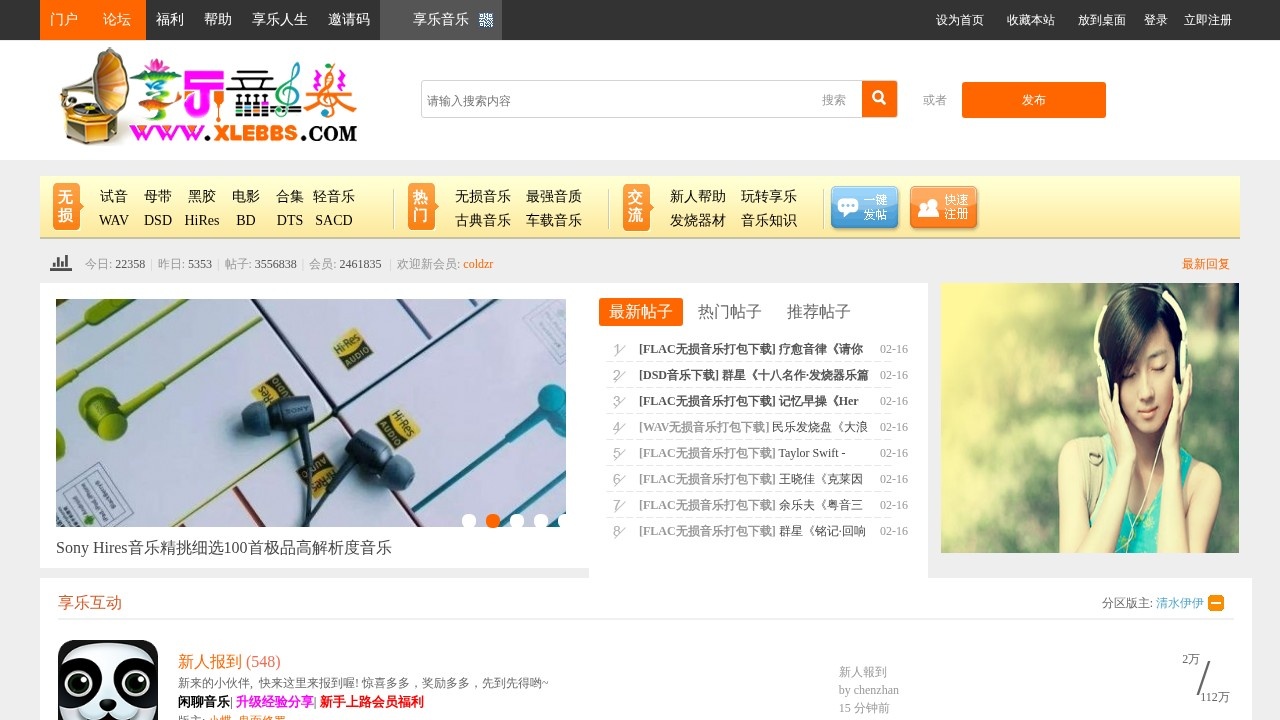
Task: Click the panda forum icon for 新人报到
Action: point(108,682)
